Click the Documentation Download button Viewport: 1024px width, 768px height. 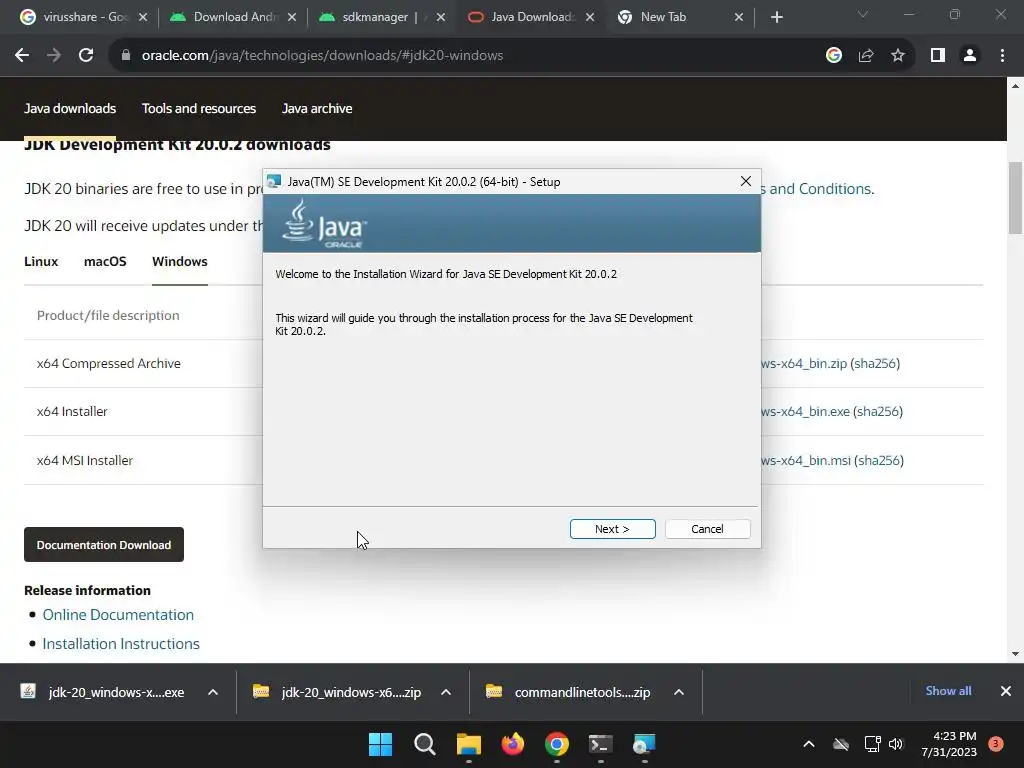[x=104, y=545]
